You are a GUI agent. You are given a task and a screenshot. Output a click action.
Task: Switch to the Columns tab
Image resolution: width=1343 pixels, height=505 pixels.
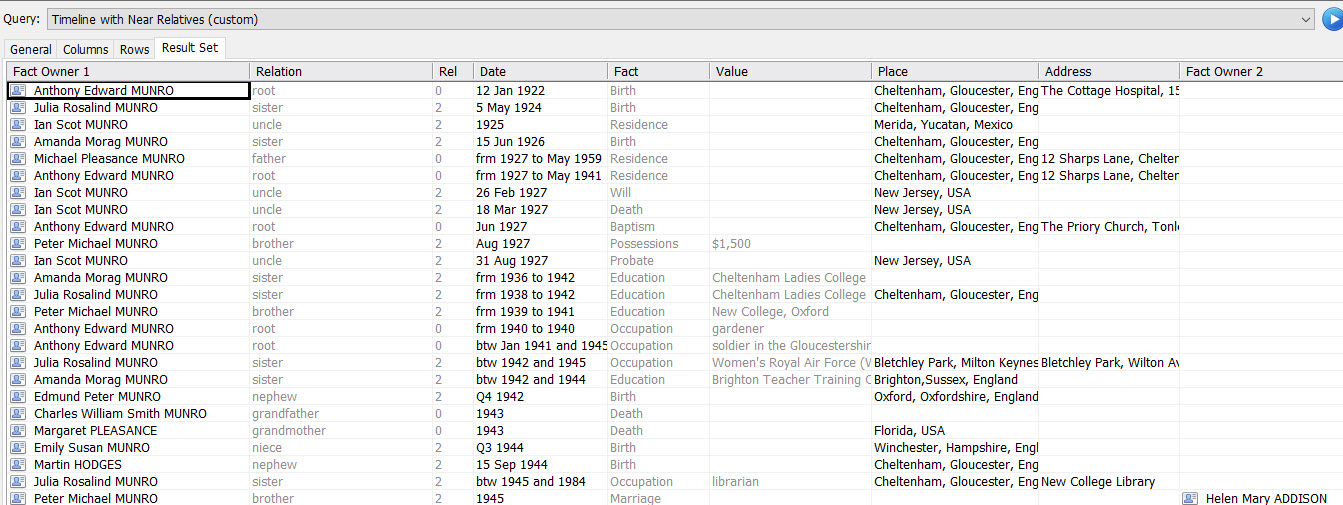[86, 49]
